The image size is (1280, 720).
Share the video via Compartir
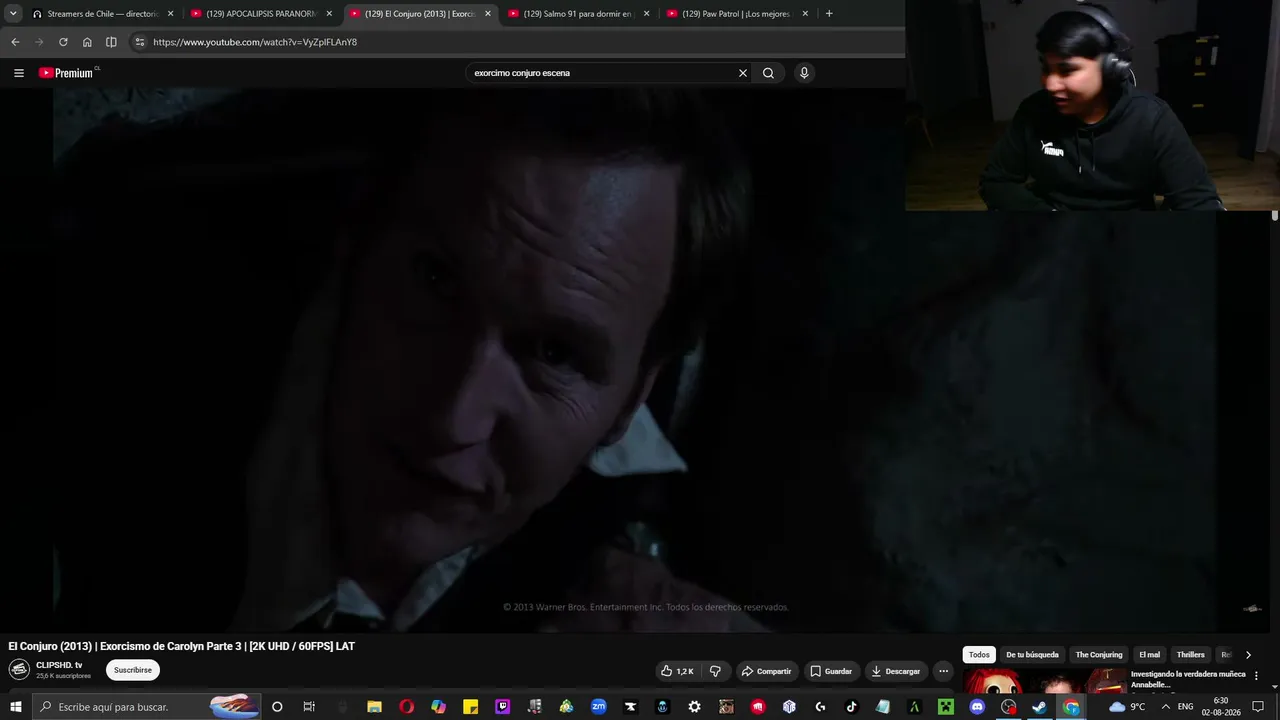(x=766, y=671)
